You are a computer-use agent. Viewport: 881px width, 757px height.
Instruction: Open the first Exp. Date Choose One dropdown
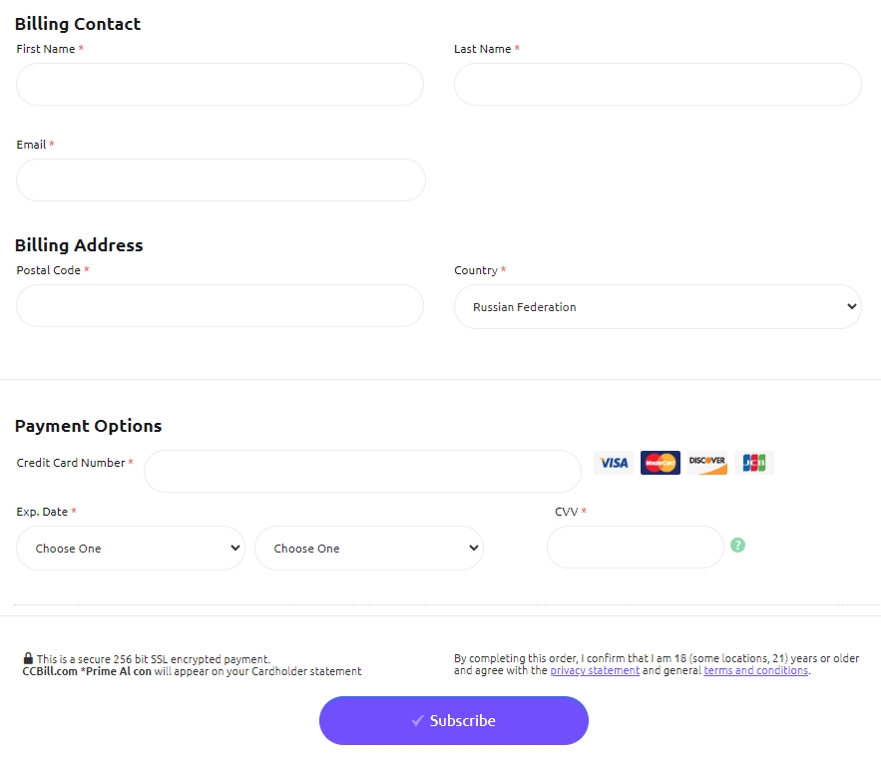(130, 548)
